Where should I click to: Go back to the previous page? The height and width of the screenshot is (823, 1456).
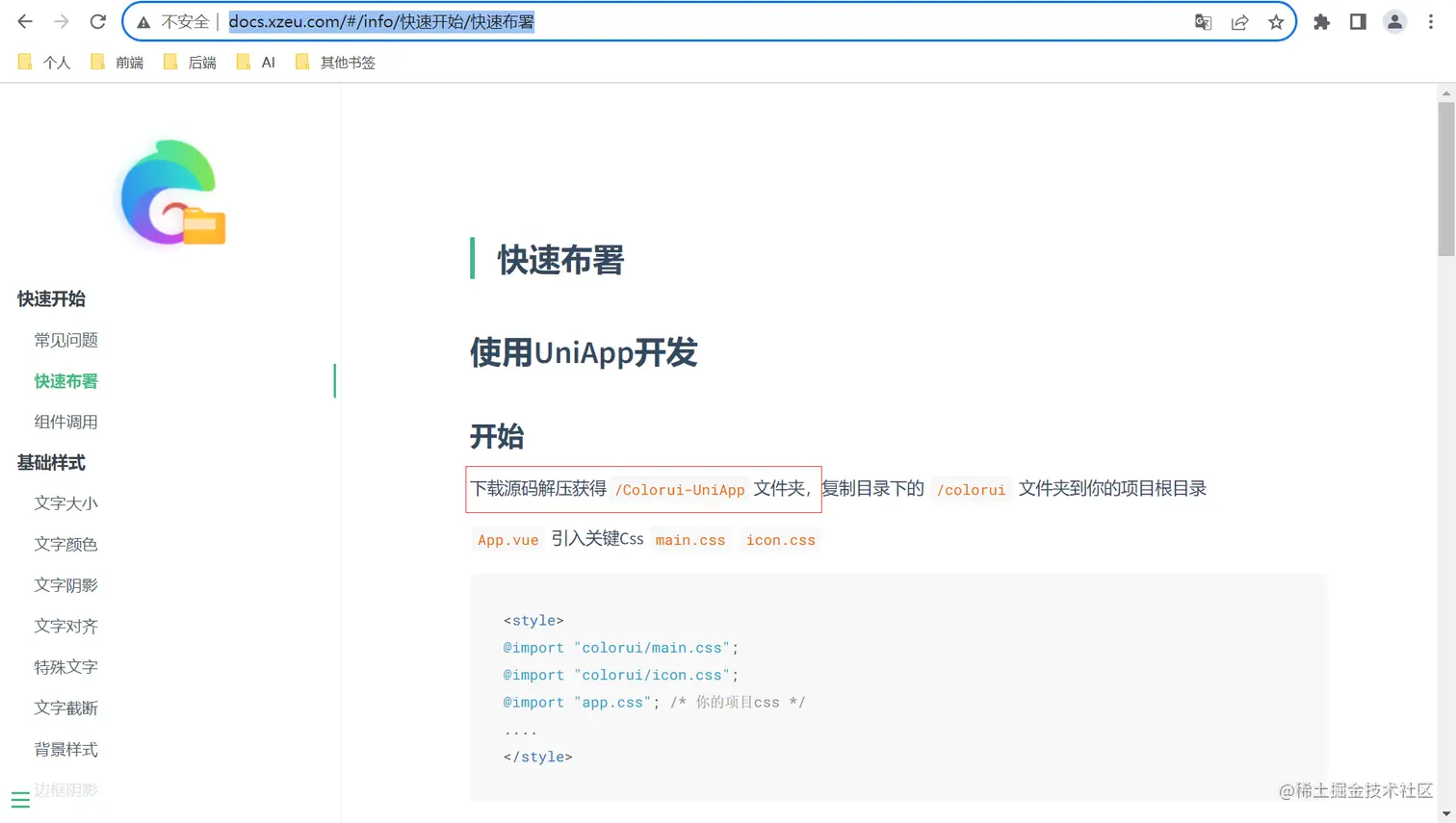[x=25, y=21]
